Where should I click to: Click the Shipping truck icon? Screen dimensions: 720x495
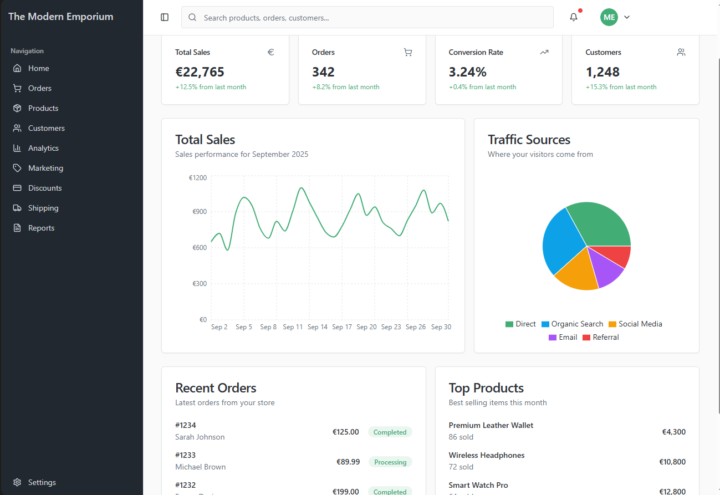(x=17, y=208)
